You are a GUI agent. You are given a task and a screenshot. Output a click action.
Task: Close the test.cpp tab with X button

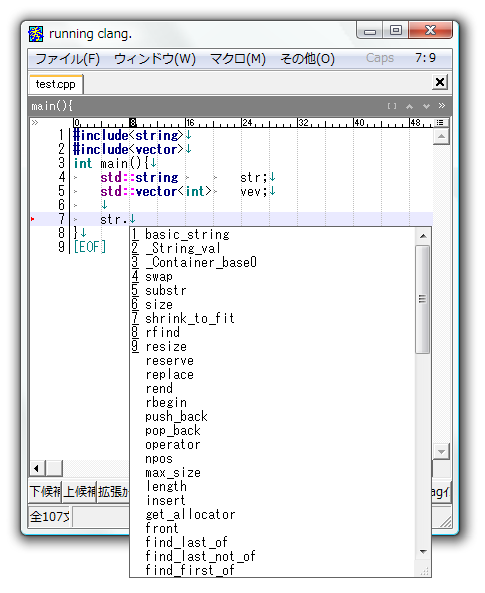point(440,82)
